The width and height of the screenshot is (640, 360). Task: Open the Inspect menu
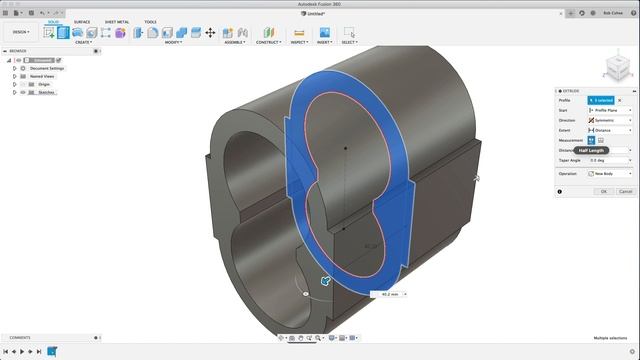pos(300,42)
